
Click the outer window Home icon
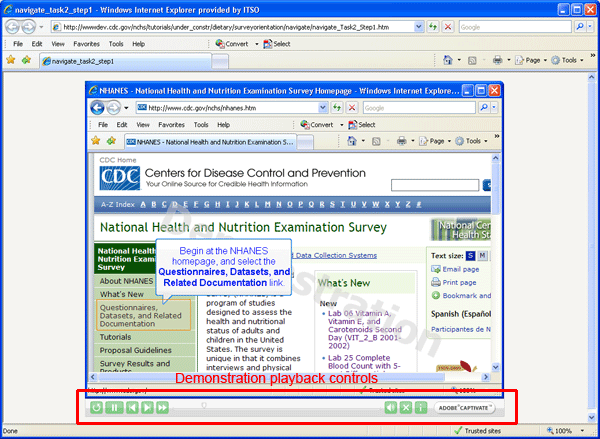[x=448, y=60]
